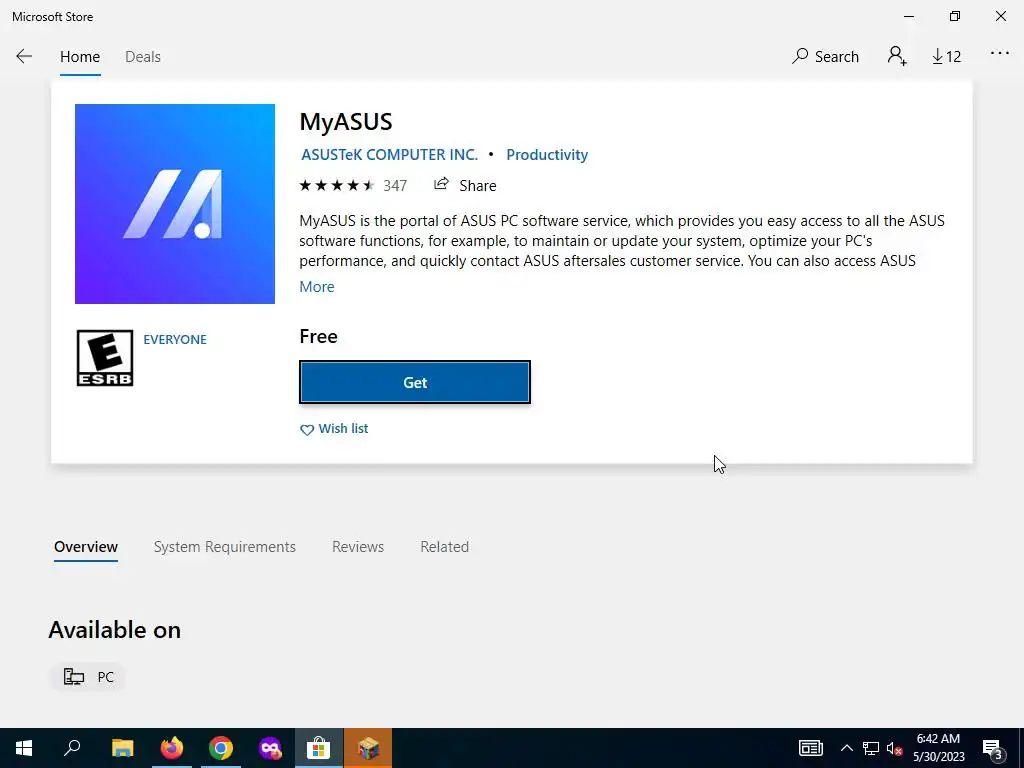Open the Windows Start menu
This screenshot has height=768, width=1024.
24,748
